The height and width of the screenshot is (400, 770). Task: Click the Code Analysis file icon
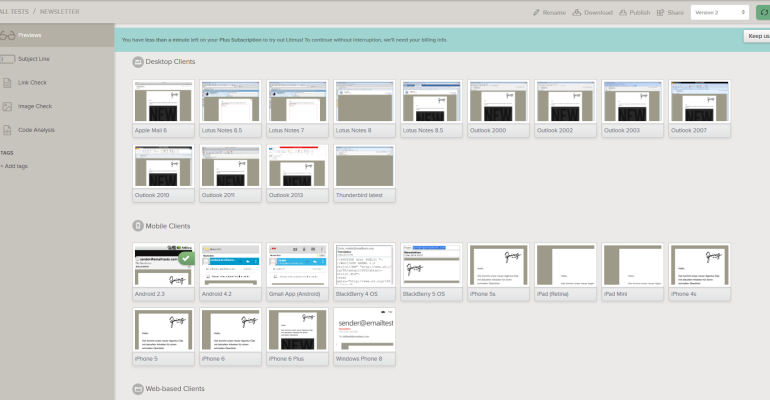[x=7, y=130]
